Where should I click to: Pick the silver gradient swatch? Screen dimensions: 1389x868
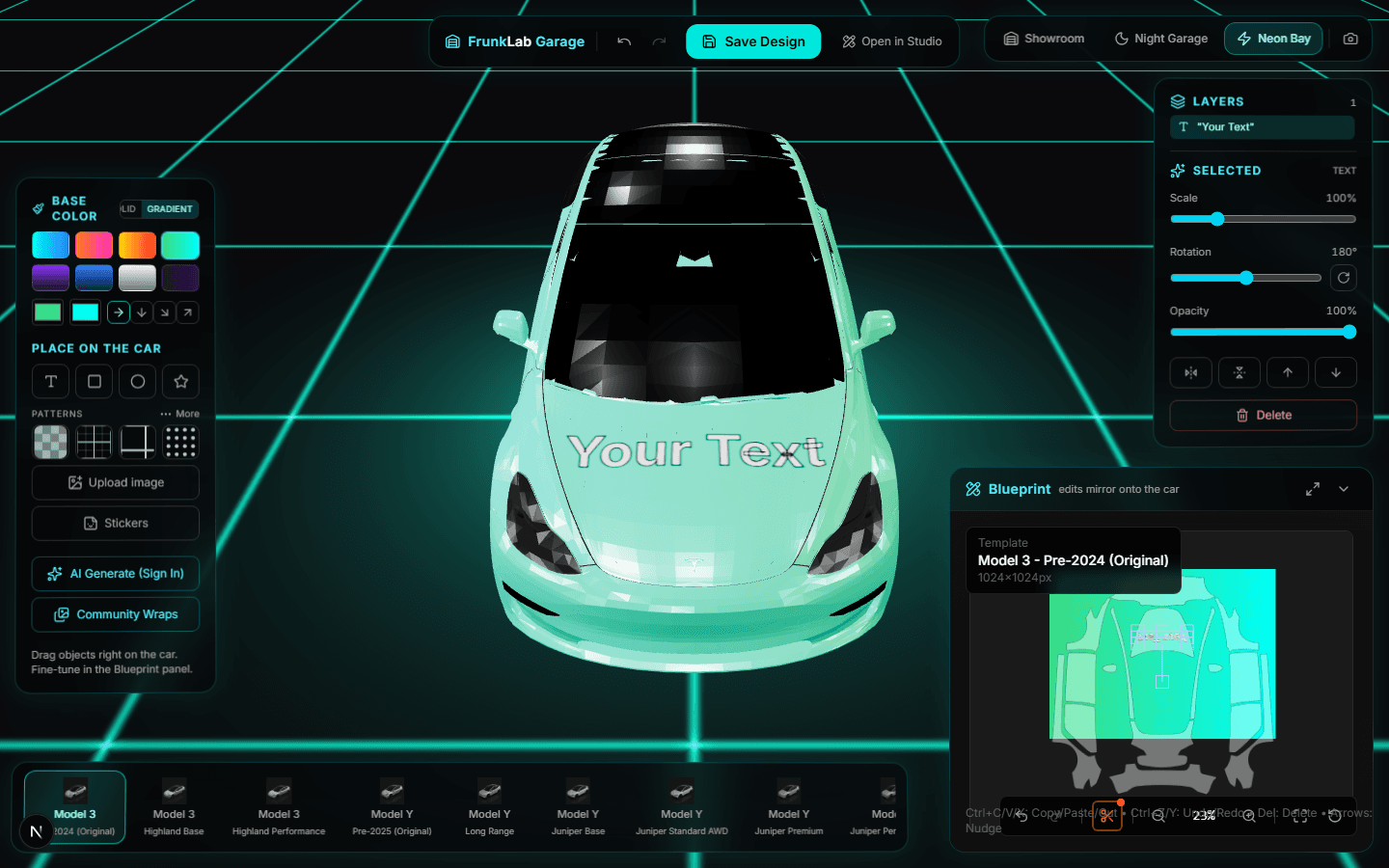pos(137,278)
